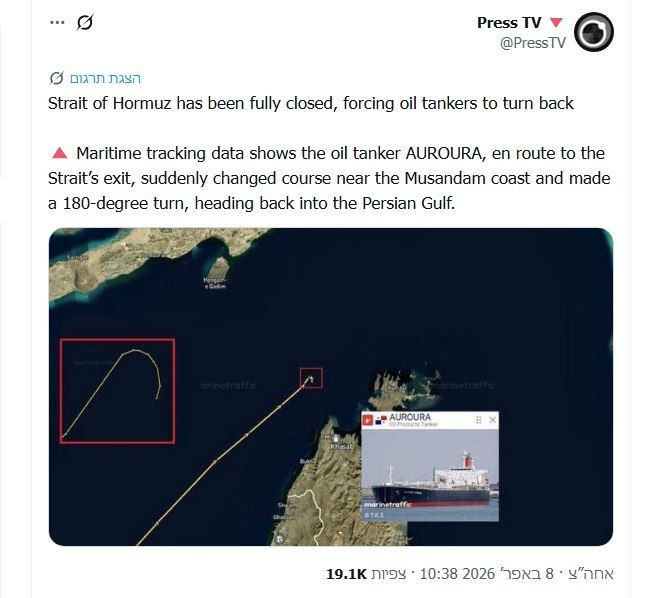The height and width of the screenshot is (598, 650).
Task: Click the grid drag handle on AUROURA popup
Action: pos(478,420)
